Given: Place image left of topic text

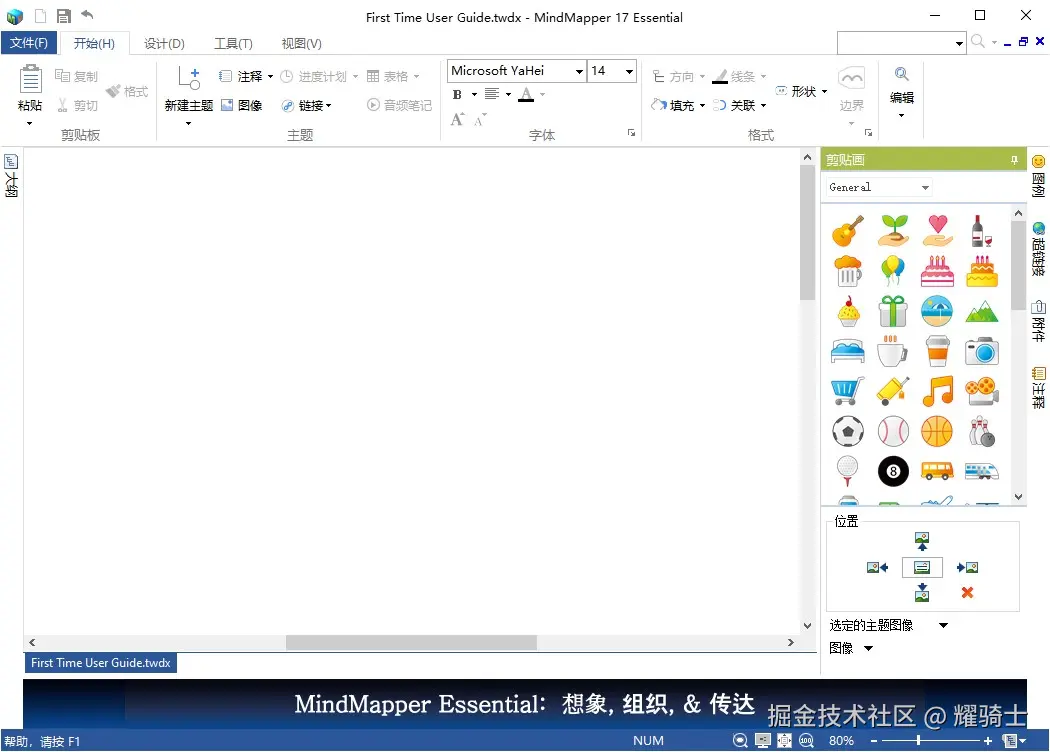Looking at the screenshot, I should tap(877, 568).
